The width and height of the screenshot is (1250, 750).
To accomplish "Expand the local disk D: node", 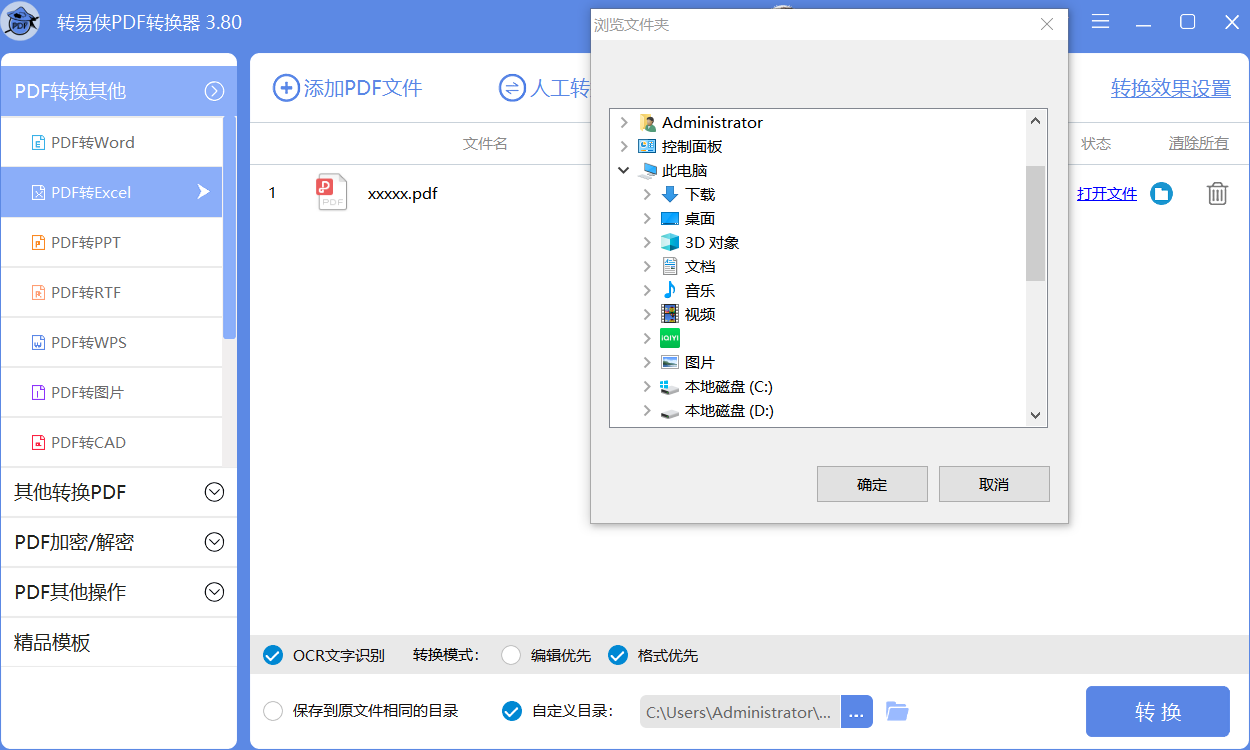I will (647, 411).
